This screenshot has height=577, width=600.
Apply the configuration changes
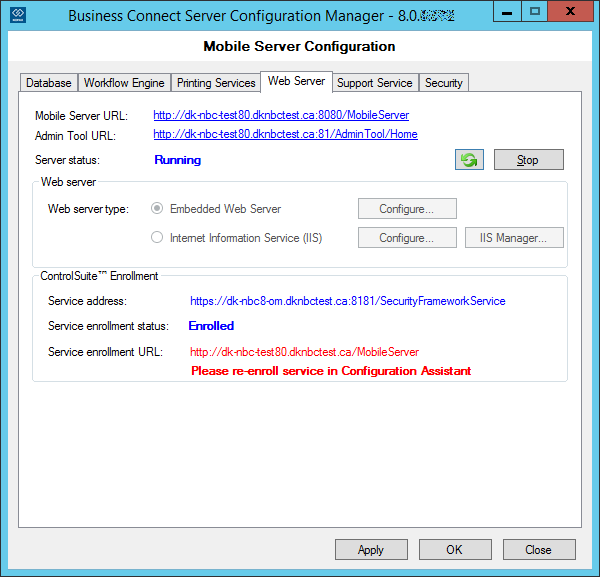click(371, 549)
